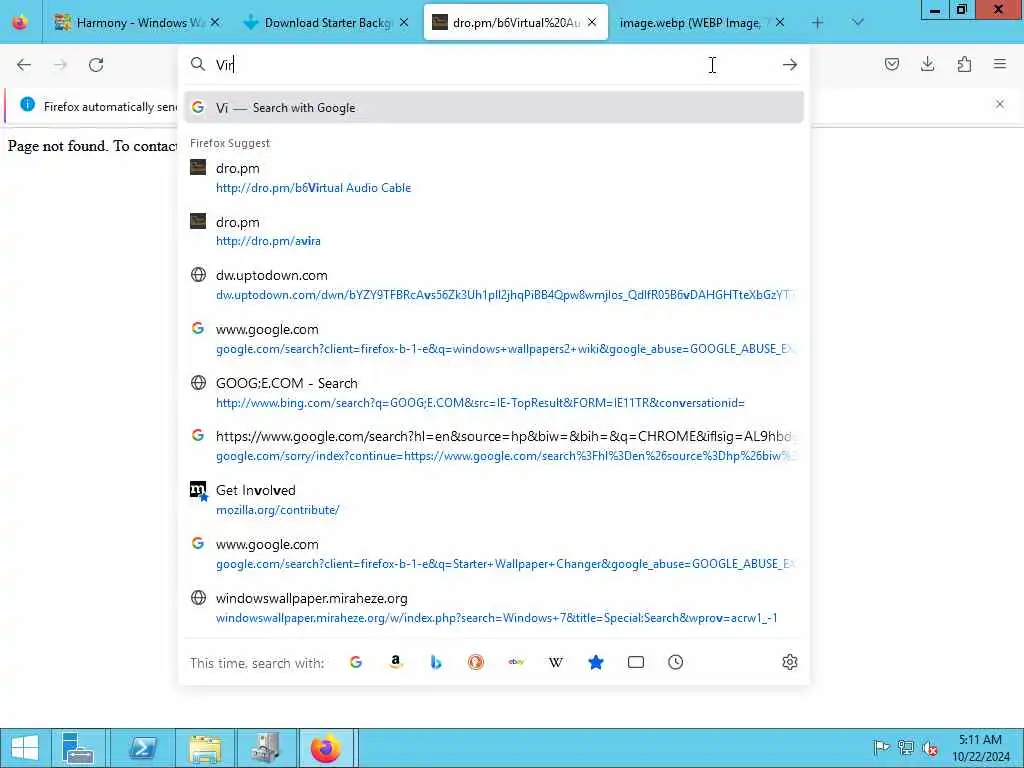Click the Go arrow in the address bar
The height and width of the screenshot is (768, 1024).
tap(790, 65)
